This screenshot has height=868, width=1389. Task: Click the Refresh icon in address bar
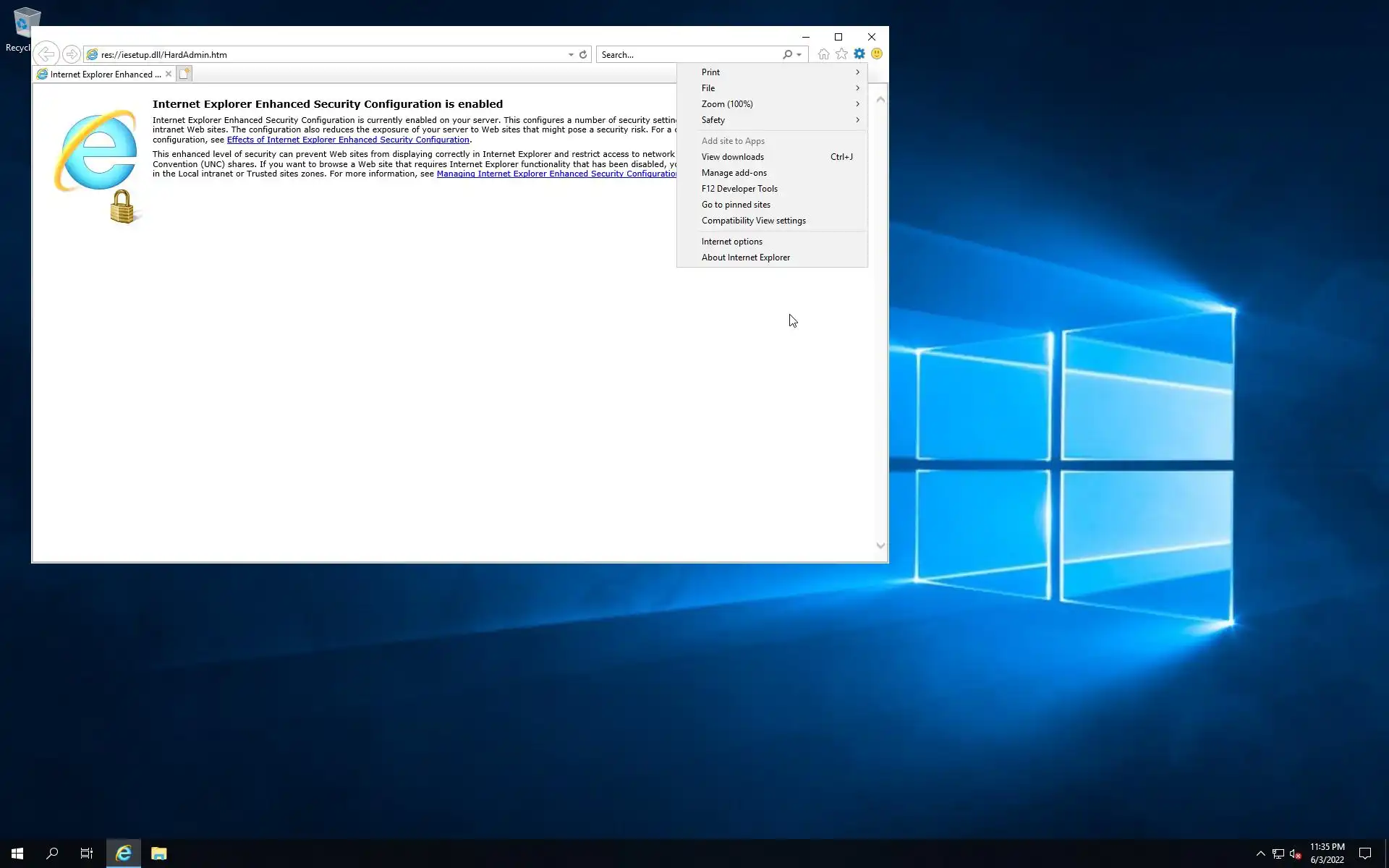tap(583, 54)
